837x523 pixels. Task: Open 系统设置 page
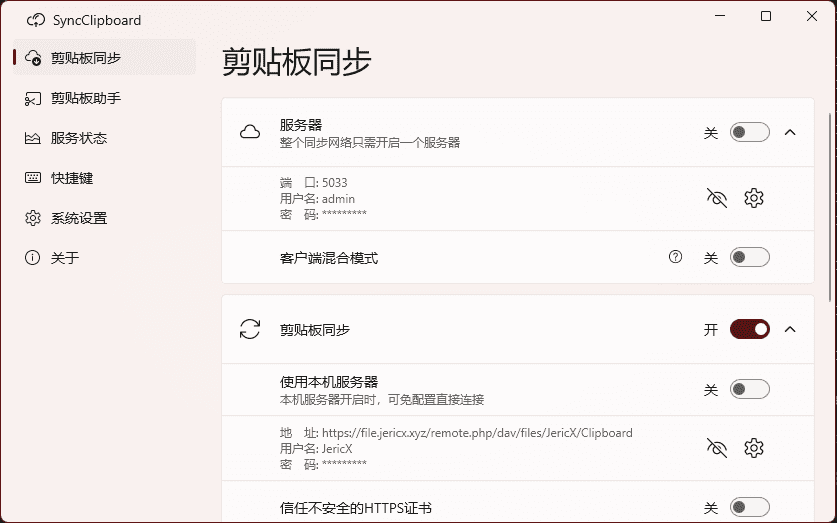[x=105, y=218]
